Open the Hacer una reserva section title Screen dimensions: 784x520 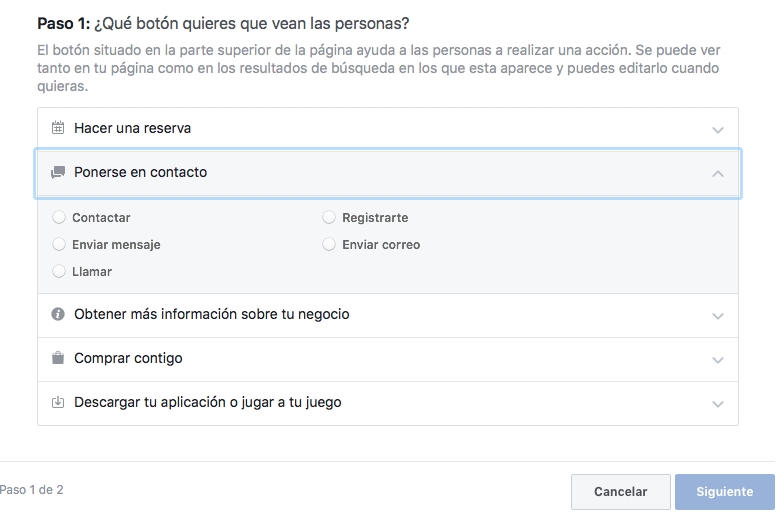132,128
